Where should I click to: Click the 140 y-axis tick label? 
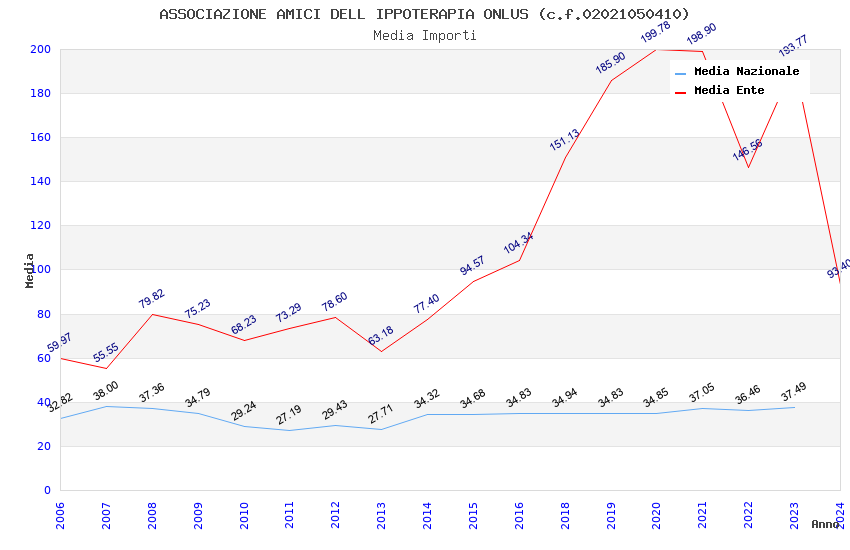41,182
